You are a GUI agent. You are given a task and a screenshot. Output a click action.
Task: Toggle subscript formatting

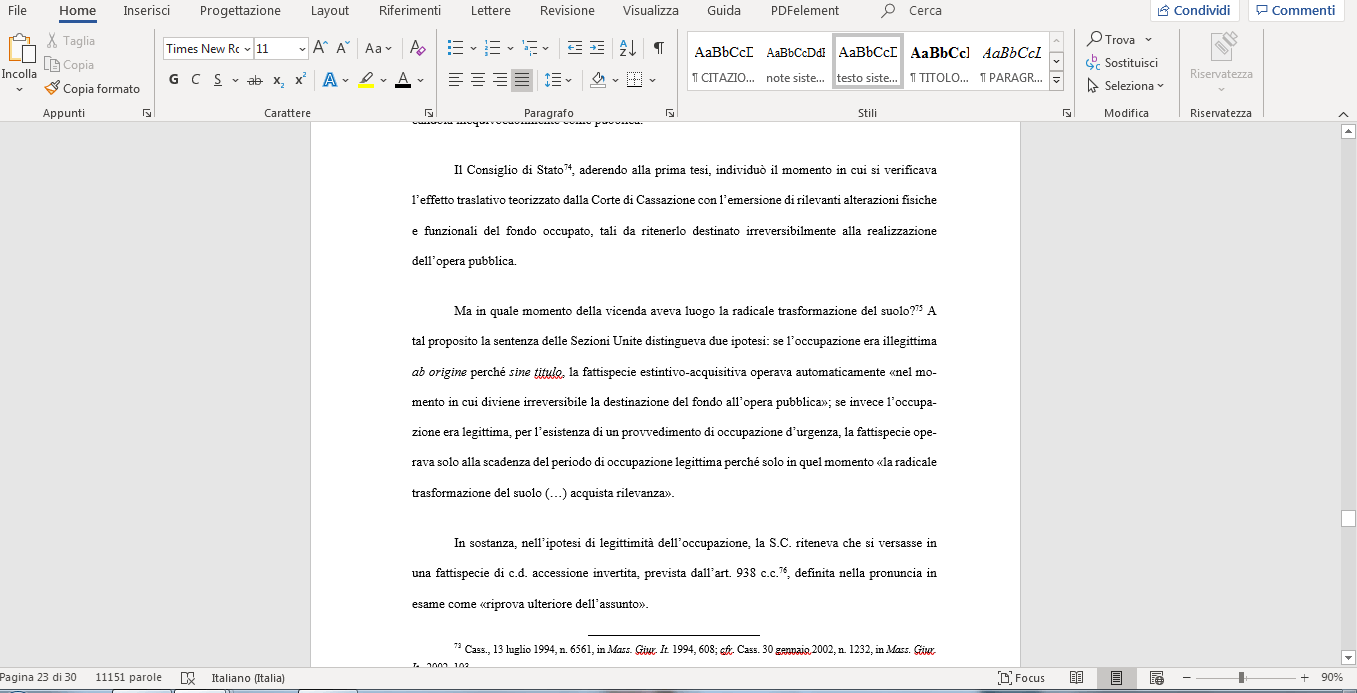tap(279, 80)
